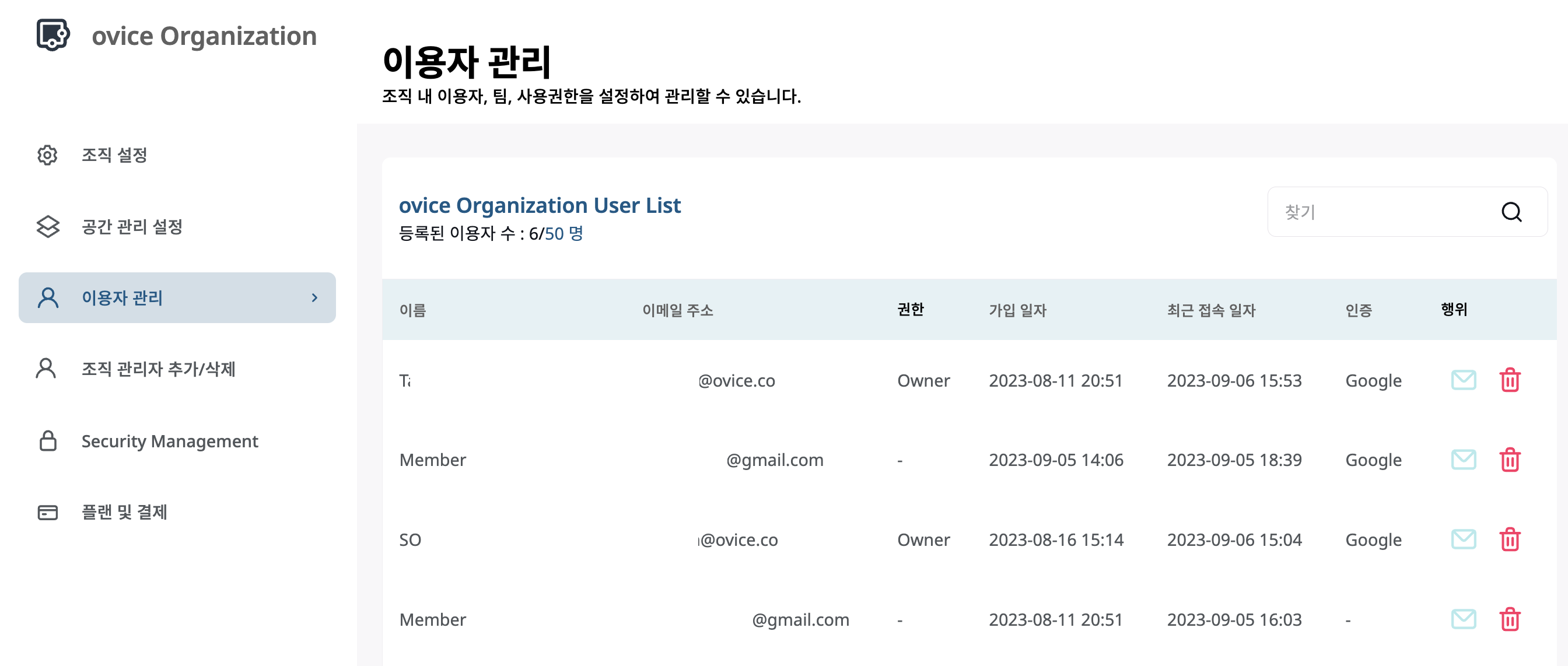Click the 이용자 관리 page title
This screenshot has height=666, width=1568.
pyautogui.click(x=466, y=61)
